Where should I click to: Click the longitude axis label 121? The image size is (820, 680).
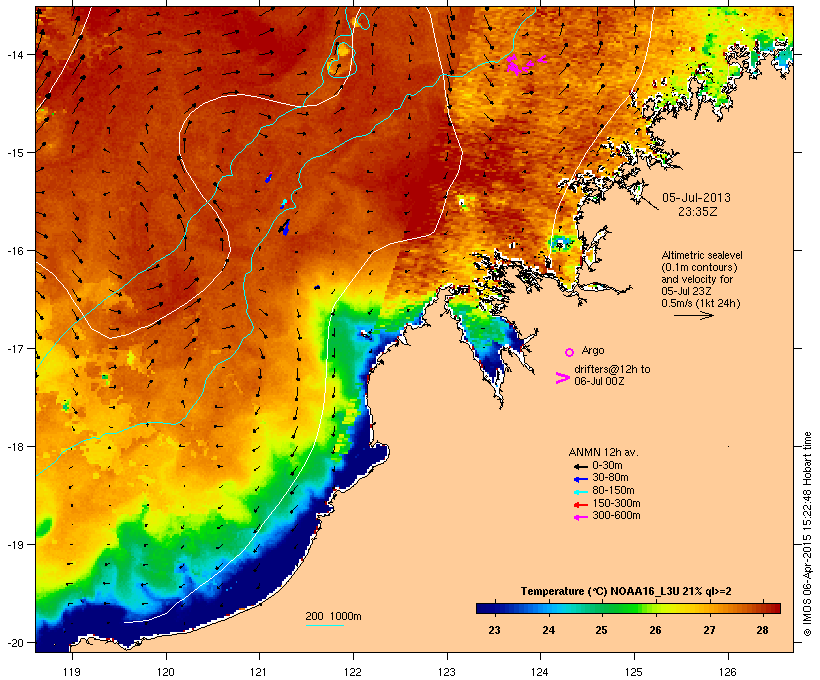pos(259,672)
